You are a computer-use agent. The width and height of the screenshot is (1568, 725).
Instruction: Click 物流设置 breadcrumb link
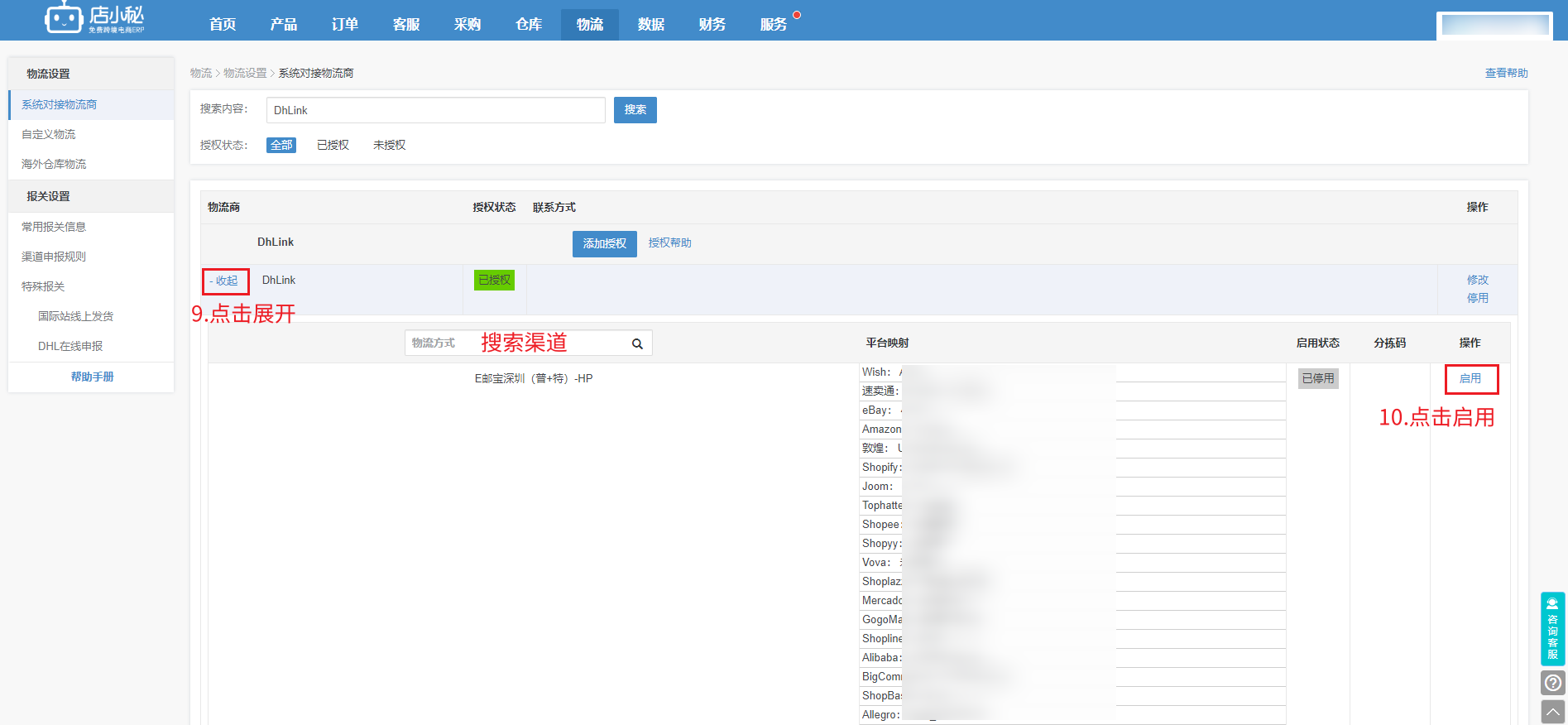pos(245,73)
